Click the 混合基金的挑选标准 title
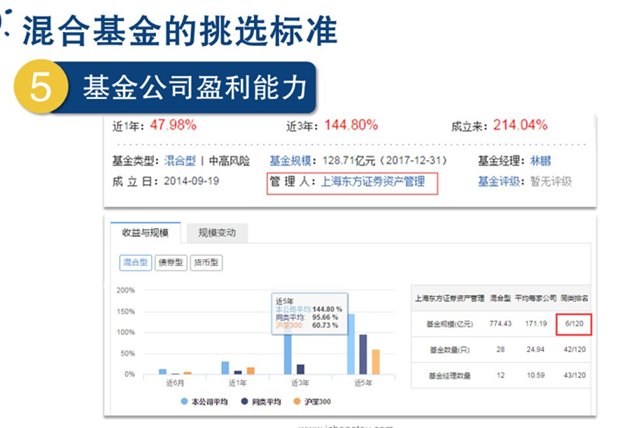The width and height of the screenshot is (640, 428). coord(180,31)
